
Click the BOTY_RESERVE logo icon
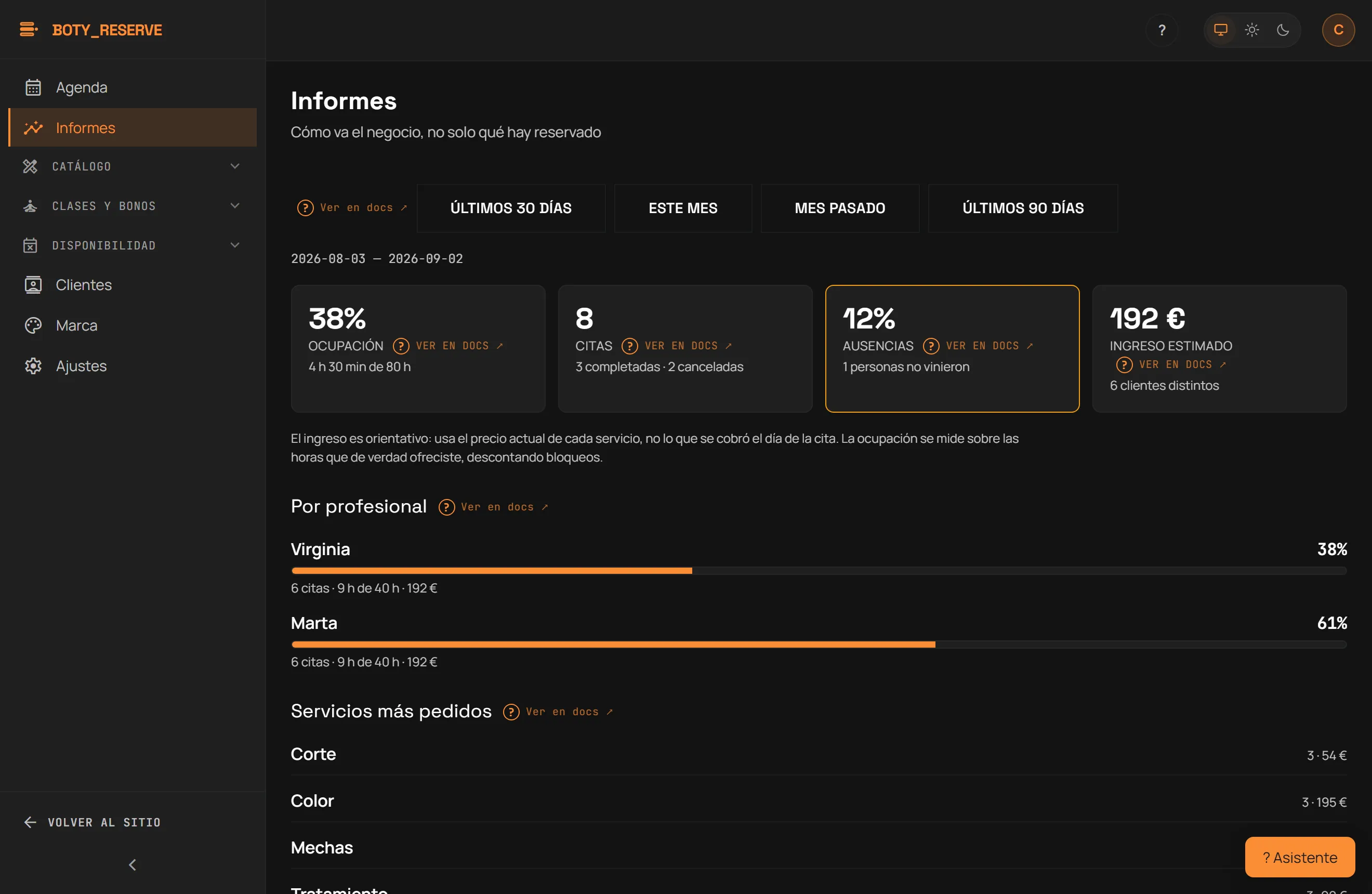28,30
